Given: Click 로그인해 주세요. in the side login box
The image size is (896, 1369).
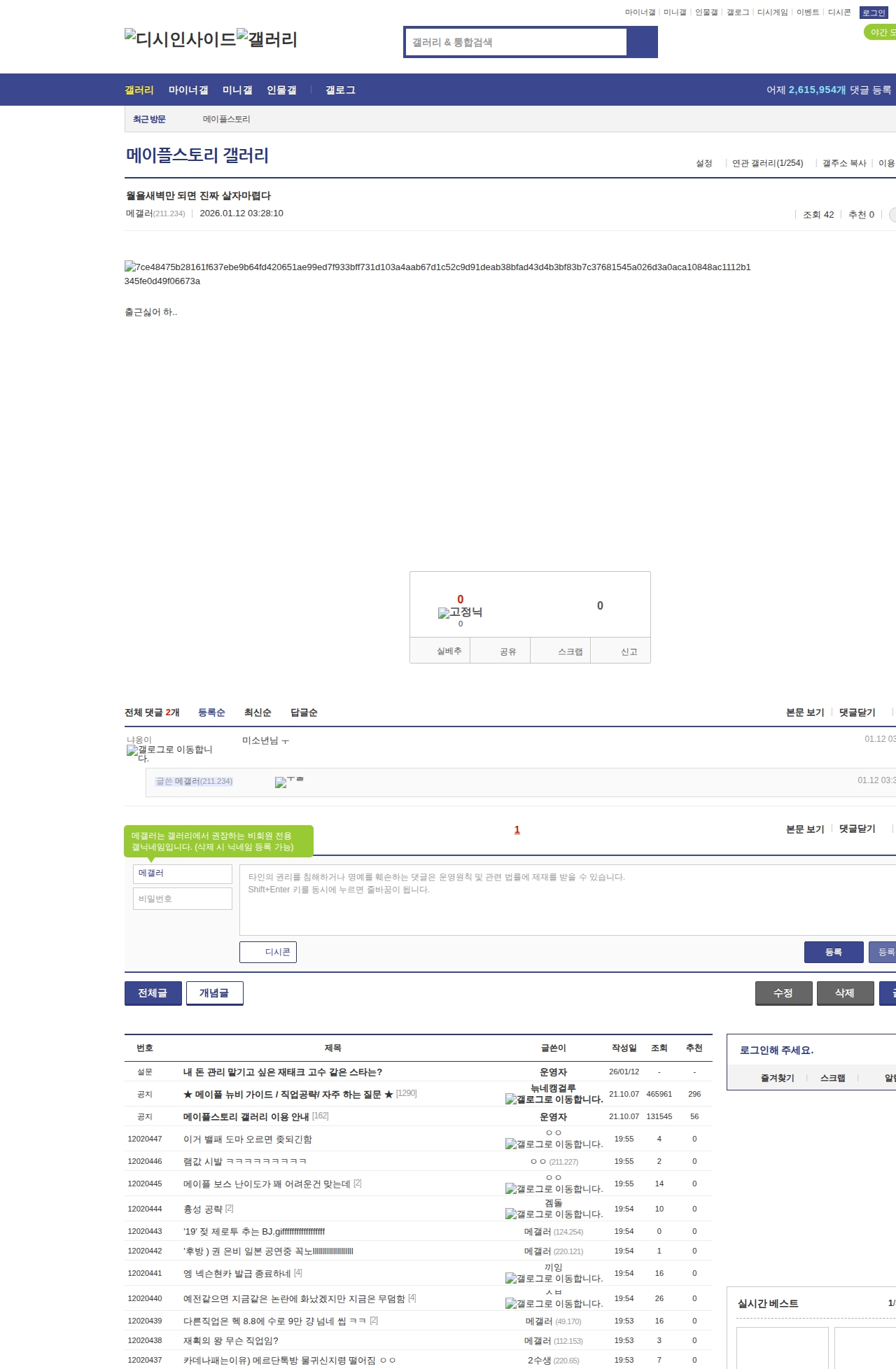Looking at the screenshot, I should pyautogui.click(x=777, y=1050).
